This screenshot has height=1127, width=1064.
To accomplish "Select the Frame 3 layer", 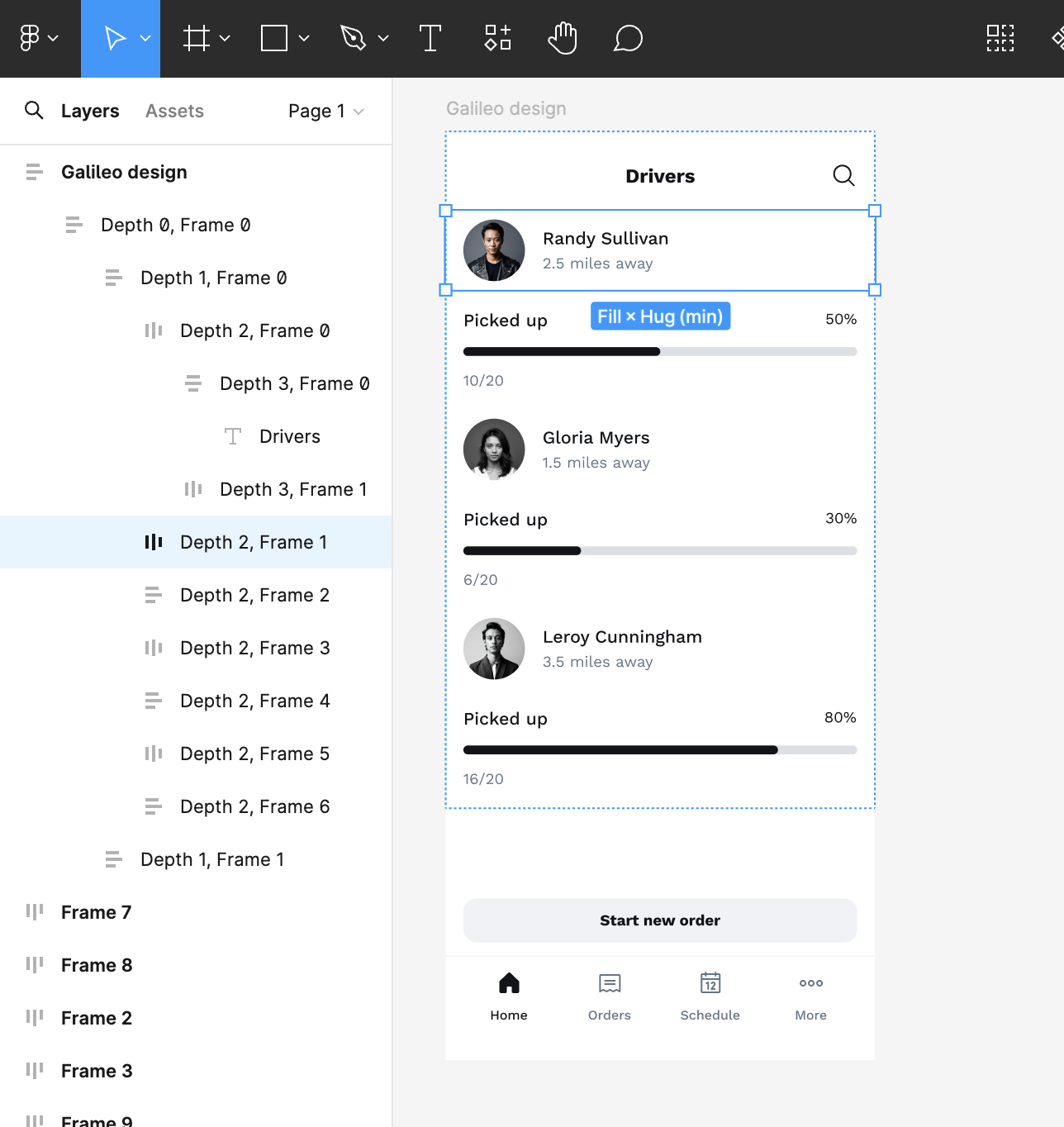I will (x=196, y=1071).
